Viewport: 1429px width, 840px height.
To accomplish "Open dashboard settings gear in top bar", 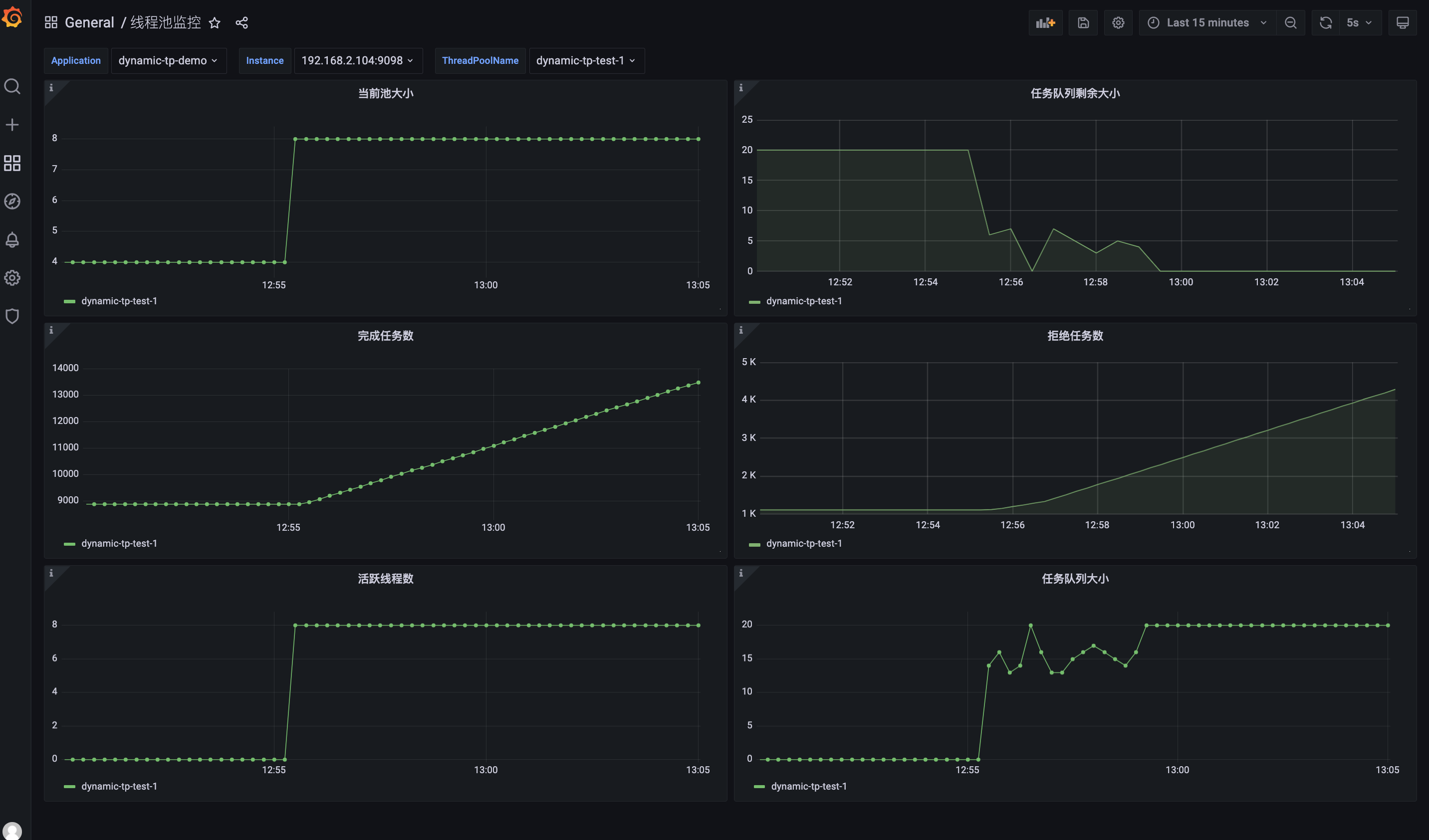I will point(1118,22).
